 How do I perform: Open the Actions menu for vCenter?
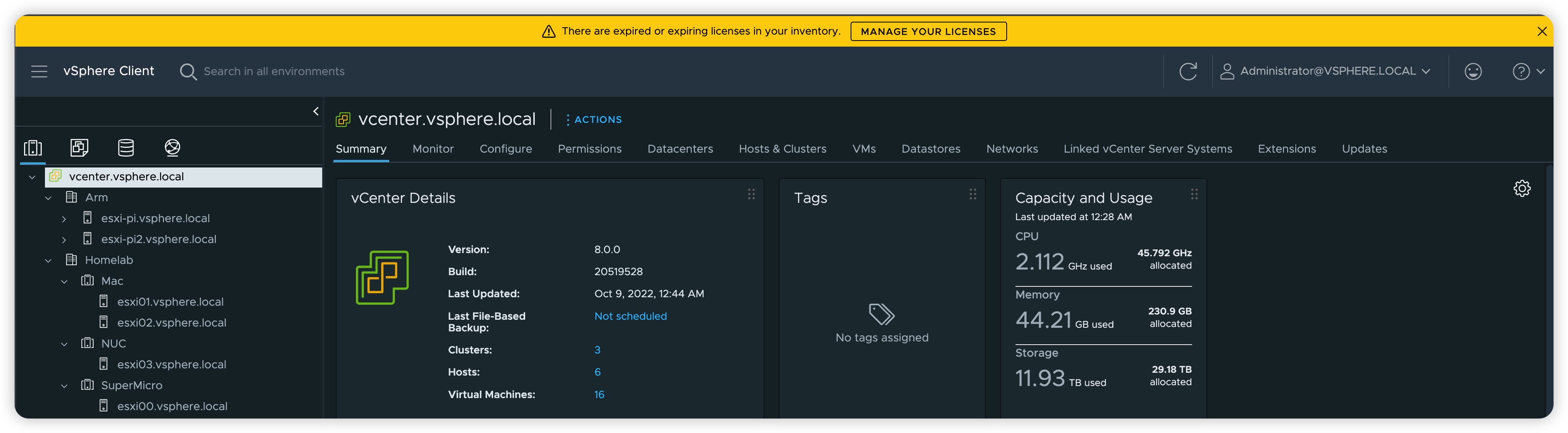[x=593, y=119]
